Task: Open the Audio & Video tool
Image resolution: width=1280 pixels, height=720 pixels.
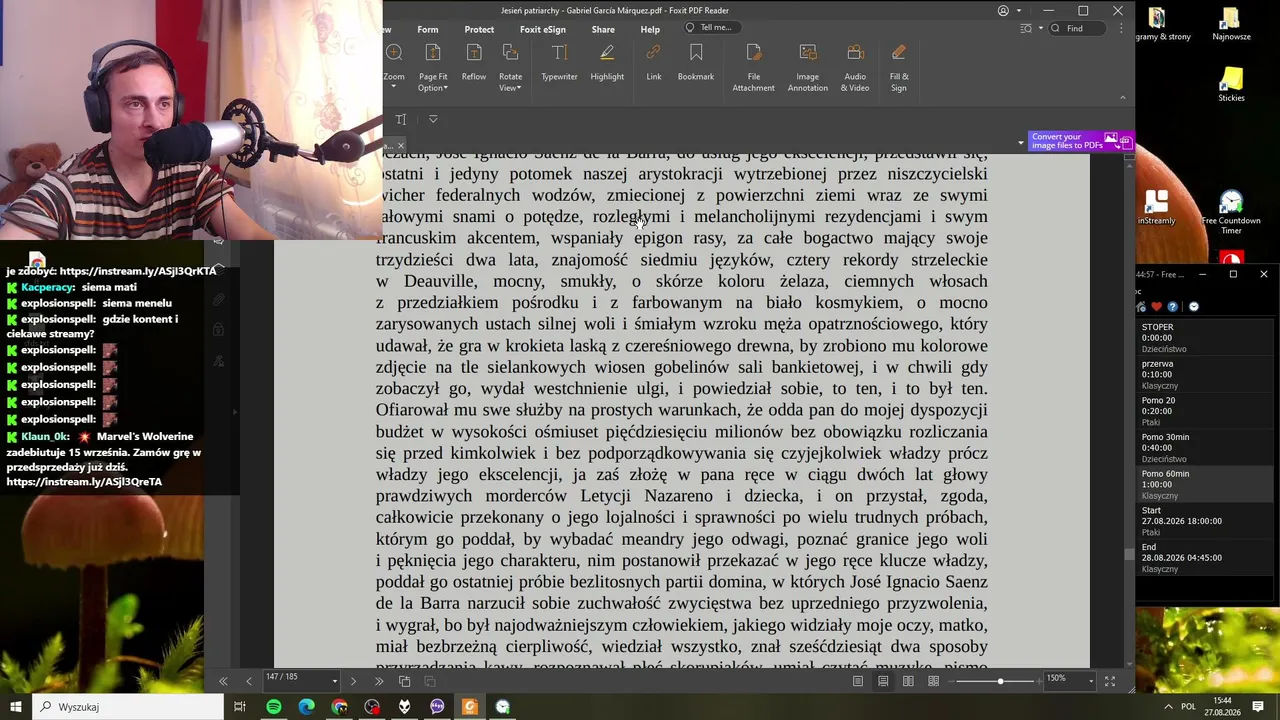Action: (x=855, y=68)
